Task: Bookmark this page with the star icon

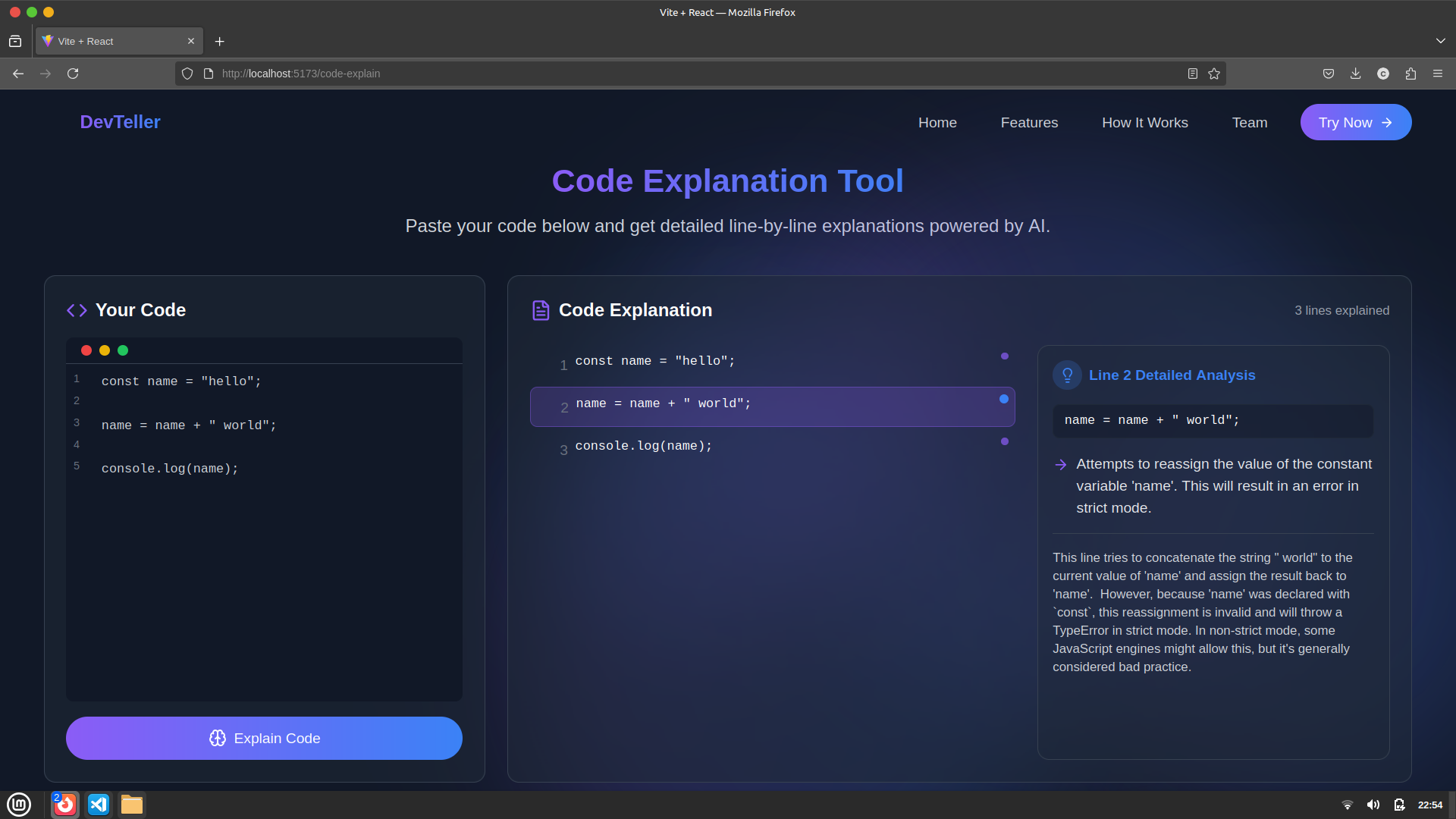Action: [1214, 74]
